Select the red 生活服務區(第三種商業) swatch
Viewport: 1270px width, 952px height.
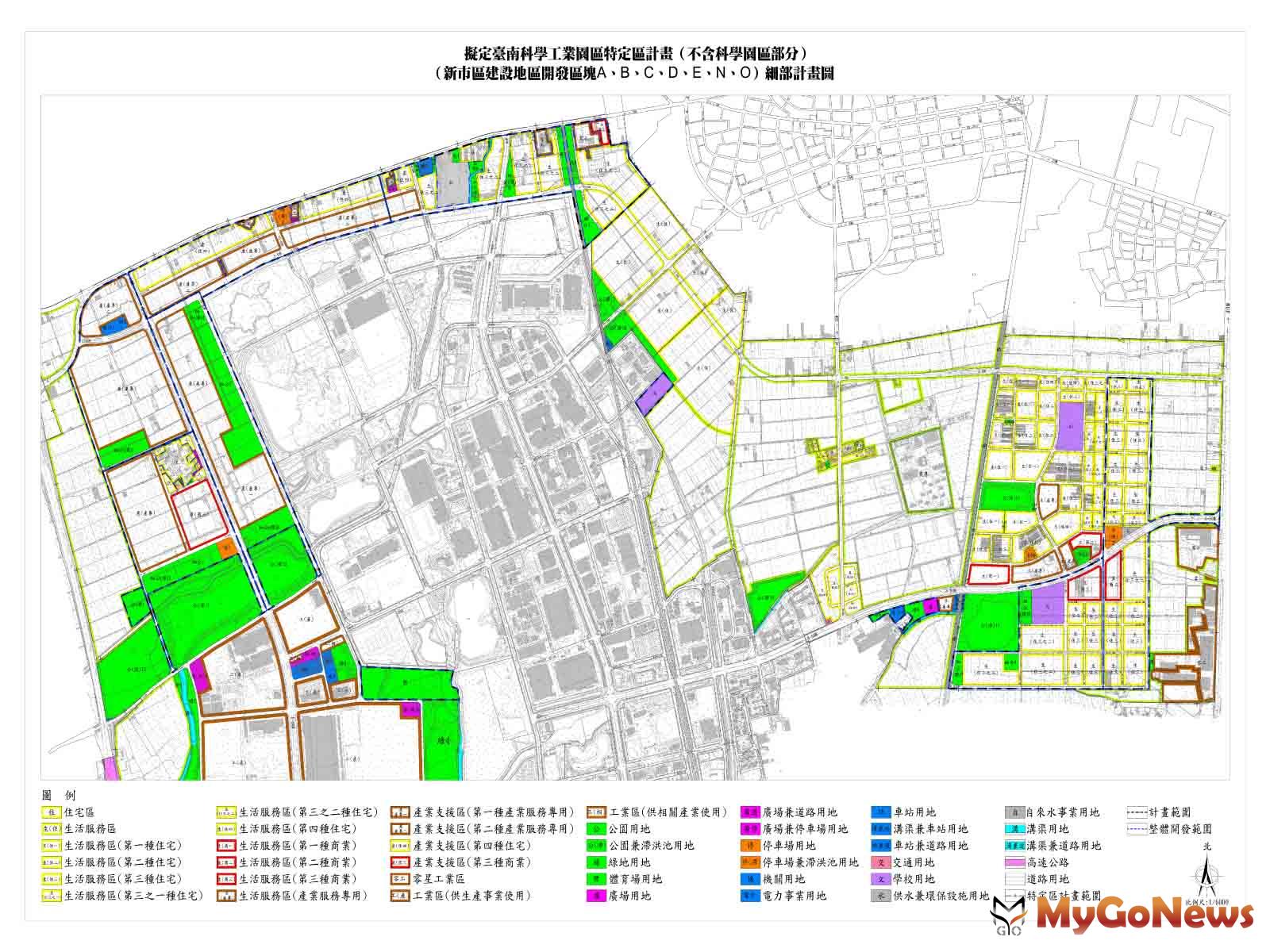225,879
